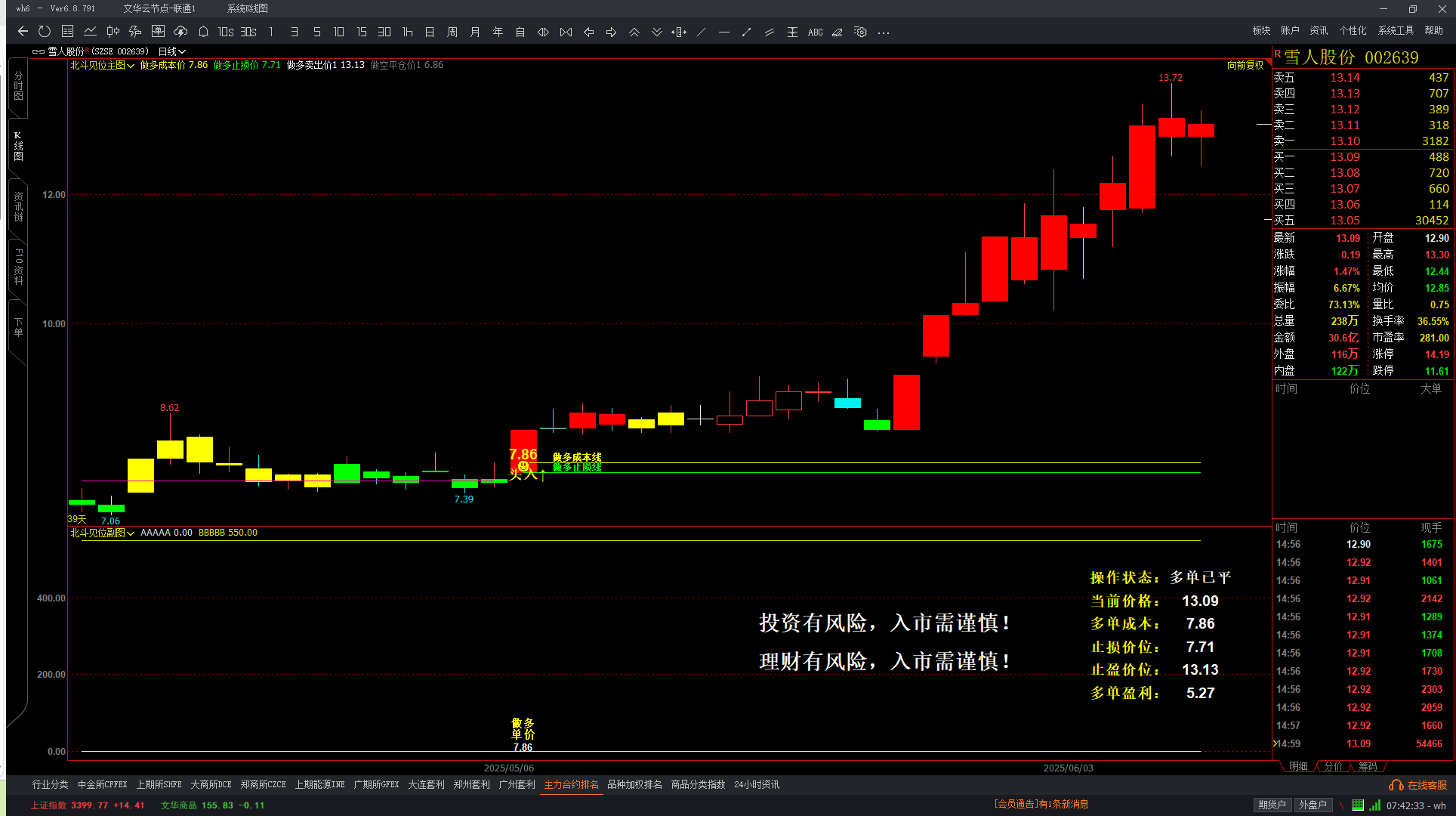
Task: Open the gear settings icon in toolbar
Action: point(860,32)
